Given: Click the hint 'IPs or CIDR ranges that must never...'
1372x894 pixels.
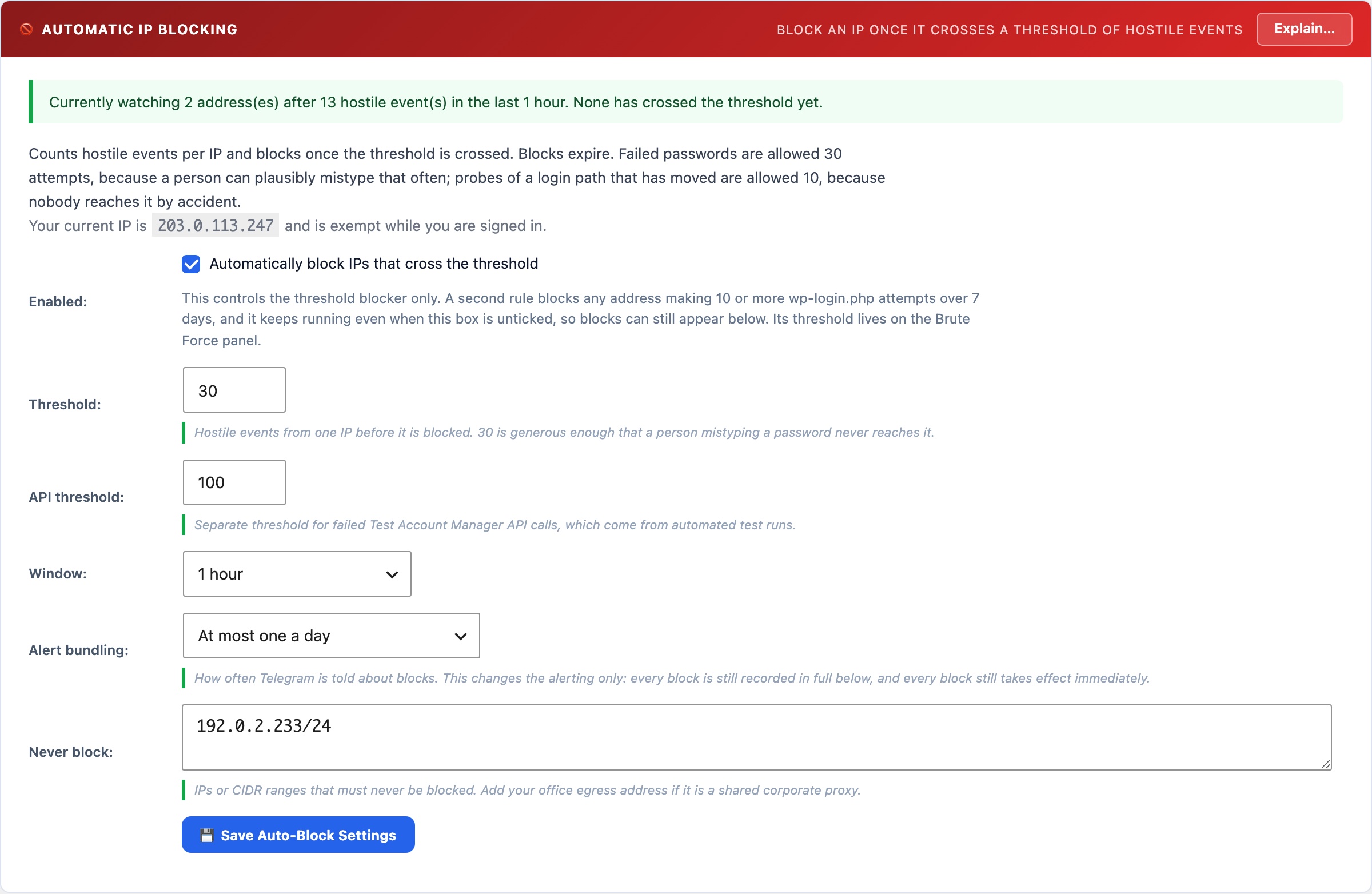Looking at the screenshot, I should point(527,790).
